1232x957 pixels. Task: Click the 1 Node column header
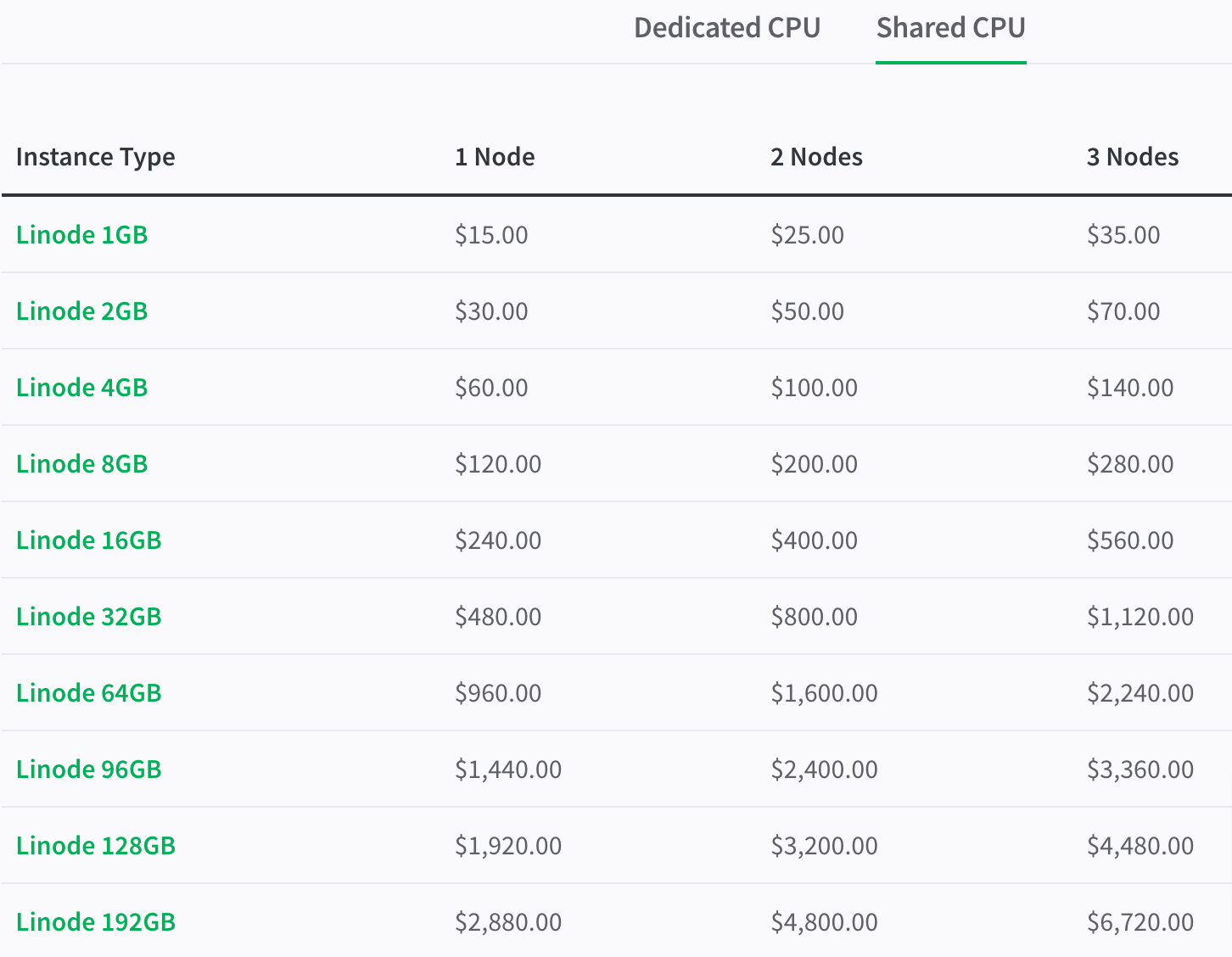[495, 157]
